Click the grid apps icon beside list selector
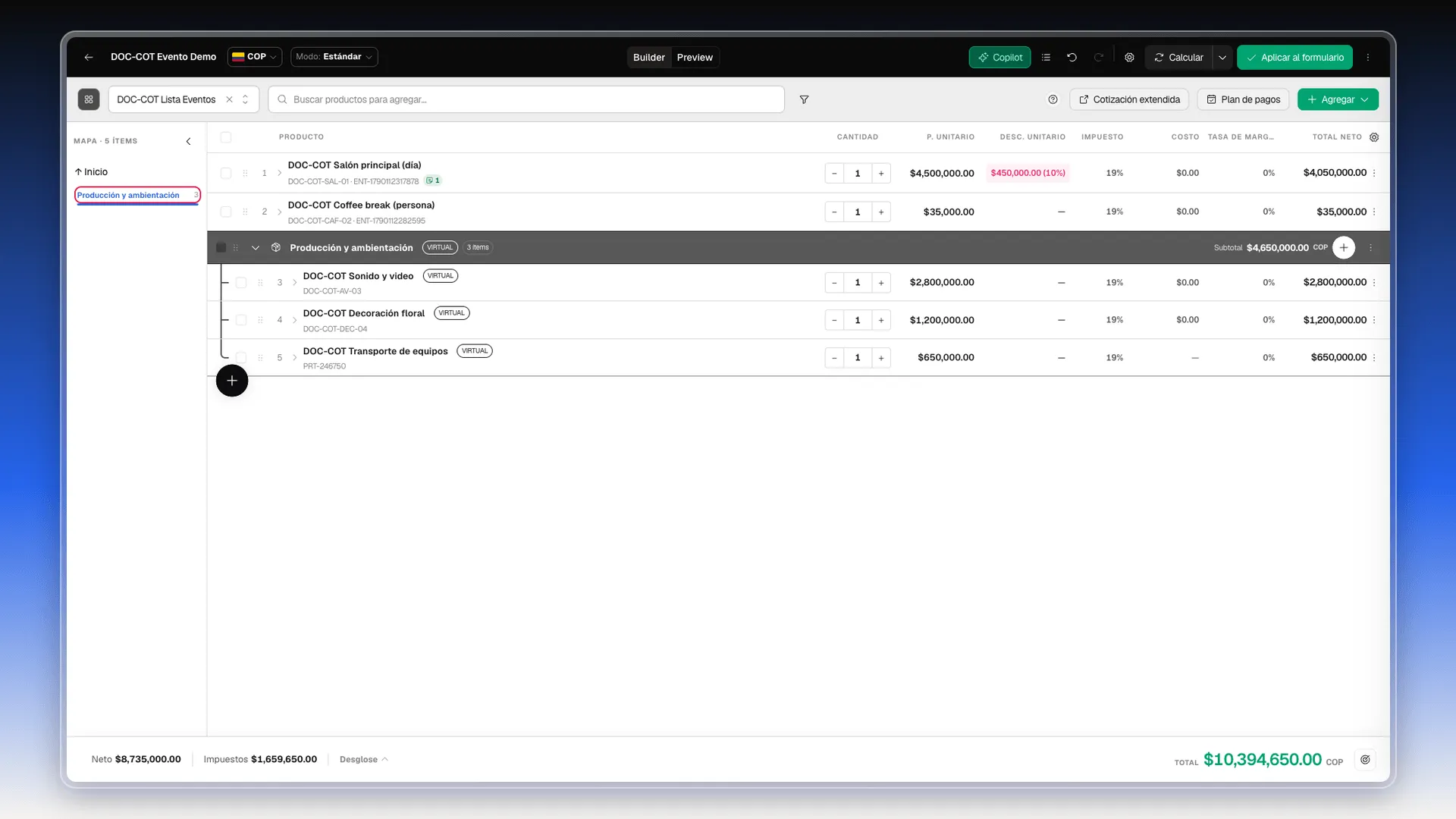 [89, 99]
